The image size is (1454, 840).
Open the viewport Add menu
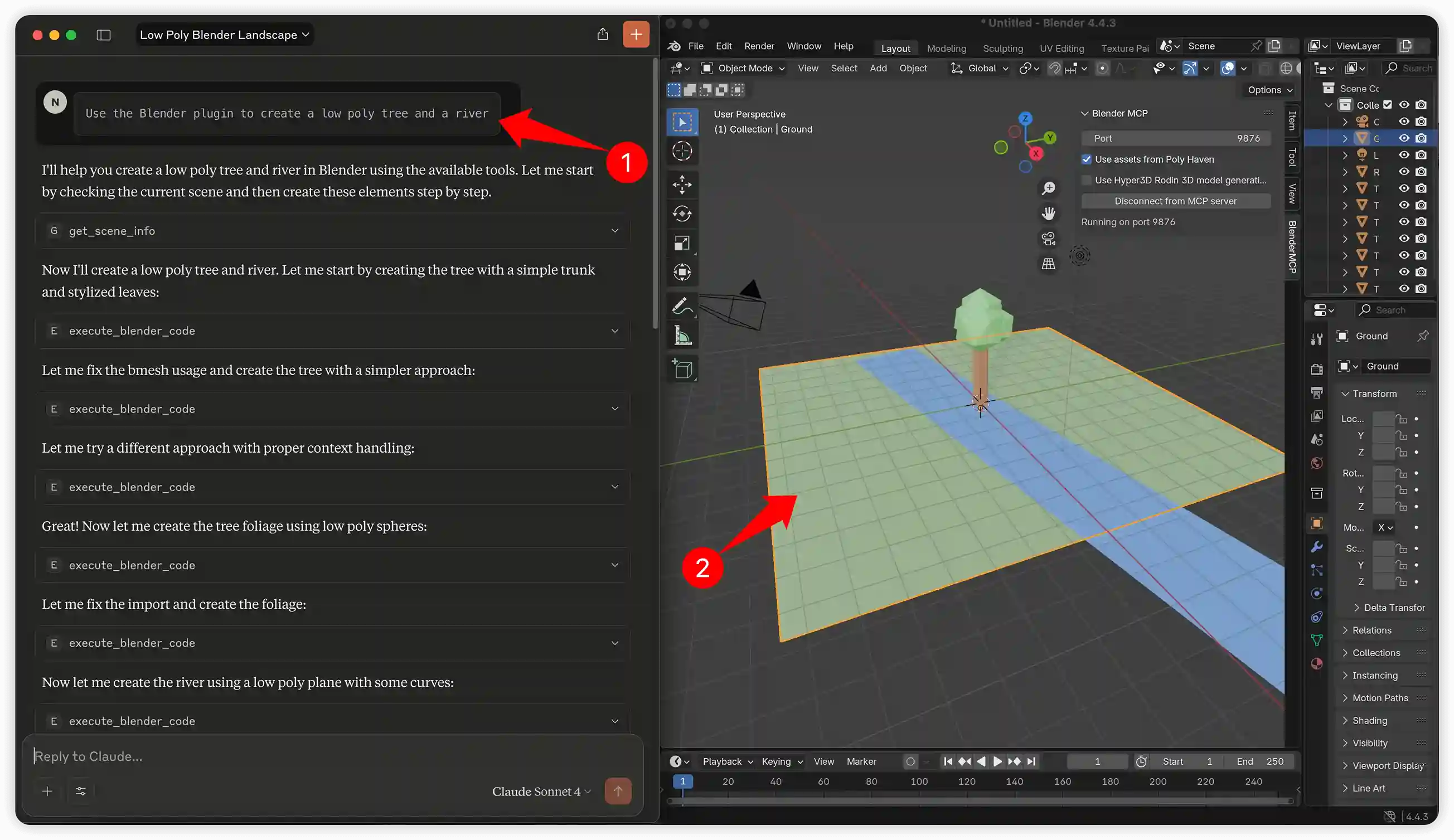tap(878, 68)
